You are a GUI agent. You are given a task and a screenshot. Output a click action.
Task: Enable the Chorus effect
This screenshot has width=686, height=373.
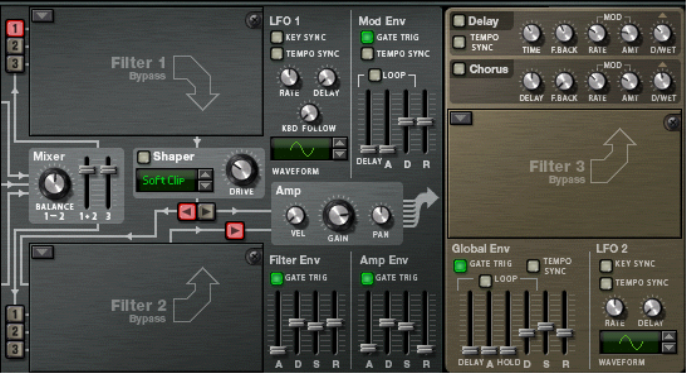click(459, 69)
